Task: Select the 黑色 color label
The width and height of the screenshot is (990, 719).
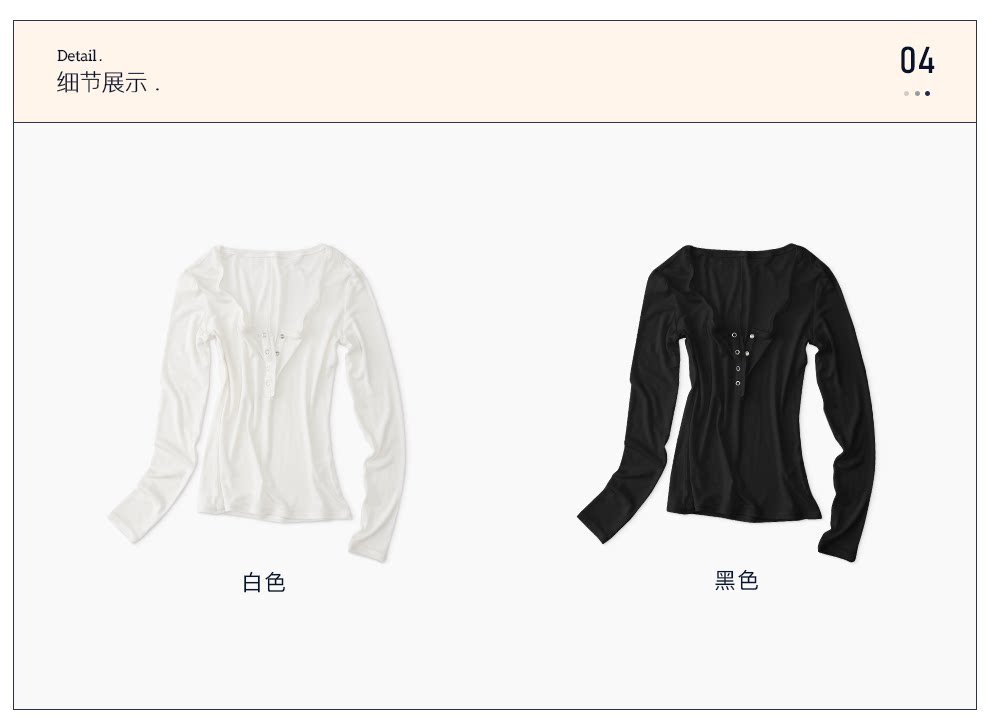Action: [x=736, y=580]
